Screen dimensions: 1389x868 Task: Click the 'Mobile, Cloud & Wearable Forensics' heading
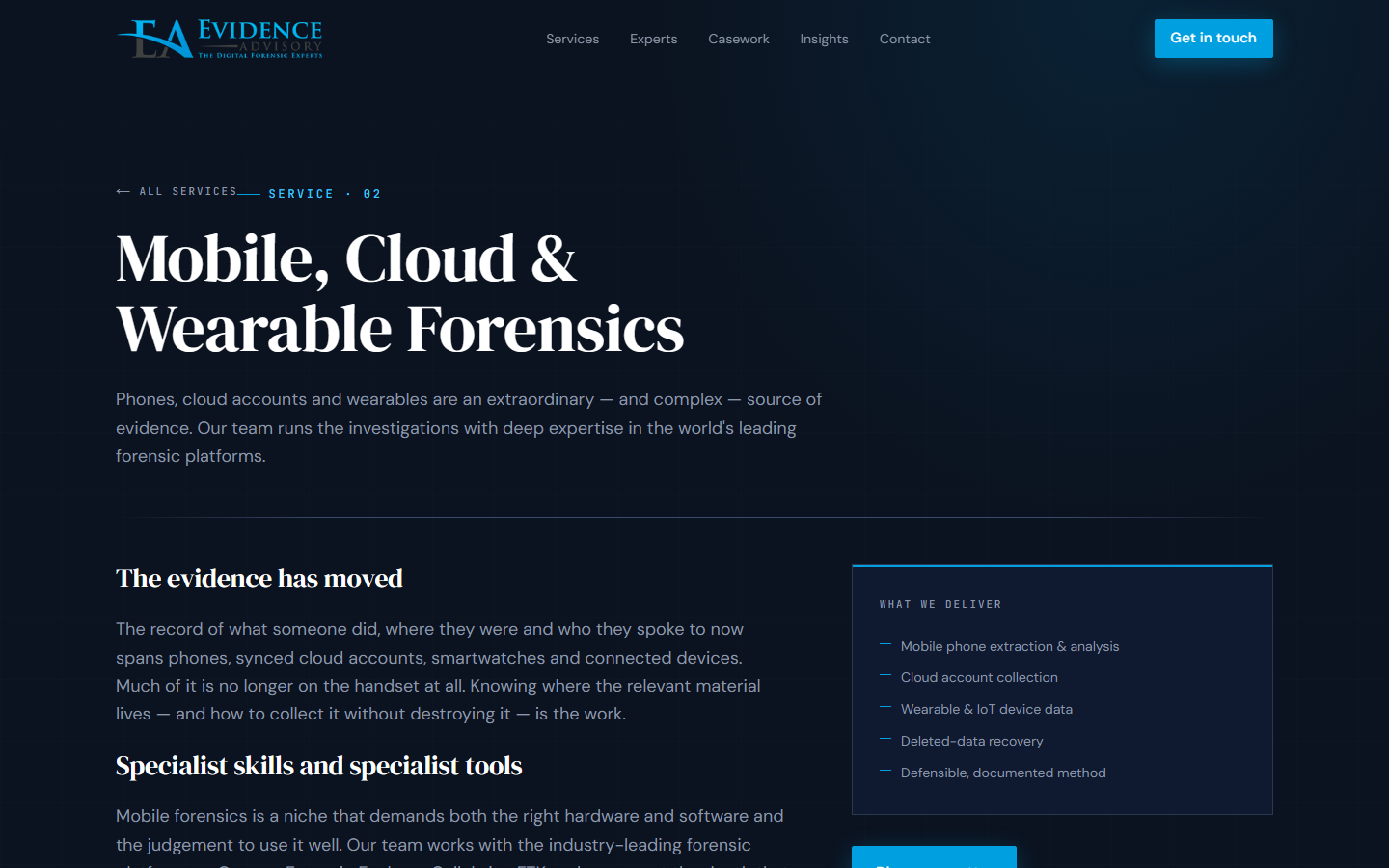[400, 294]
